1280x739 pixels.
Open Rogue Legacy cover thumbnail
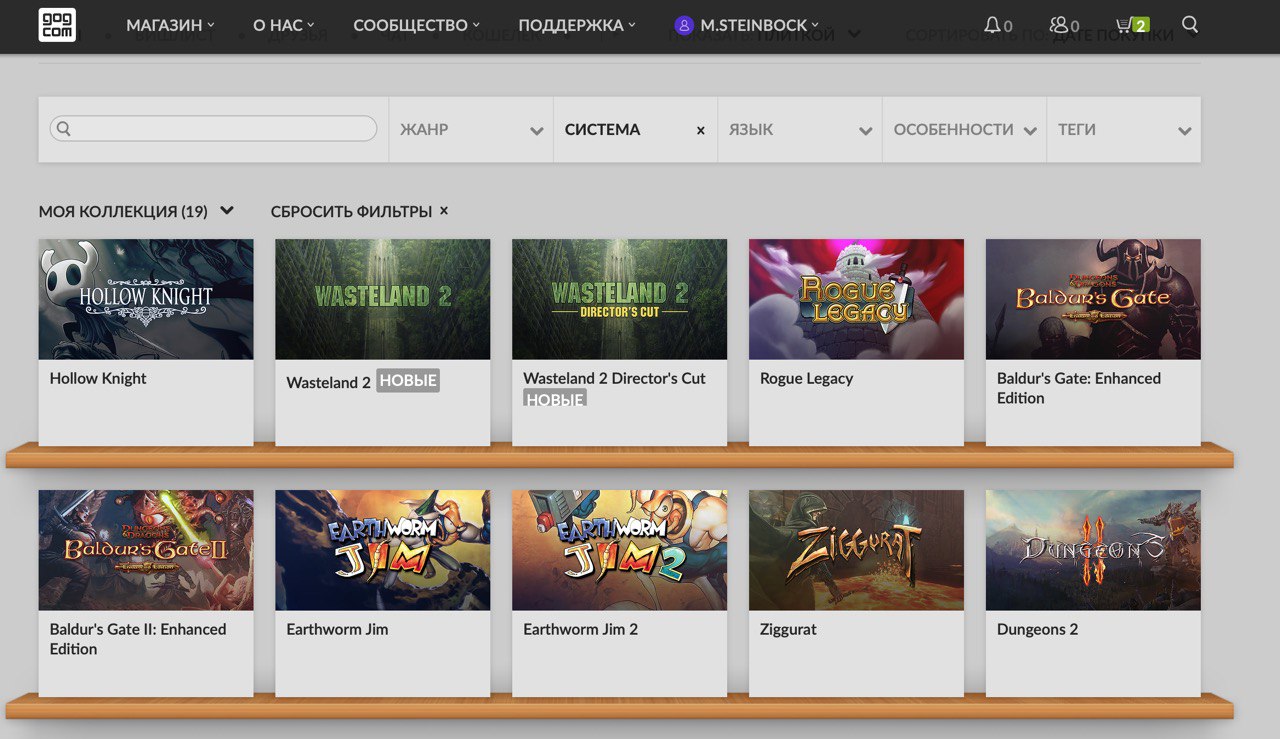tap(857, 299)
